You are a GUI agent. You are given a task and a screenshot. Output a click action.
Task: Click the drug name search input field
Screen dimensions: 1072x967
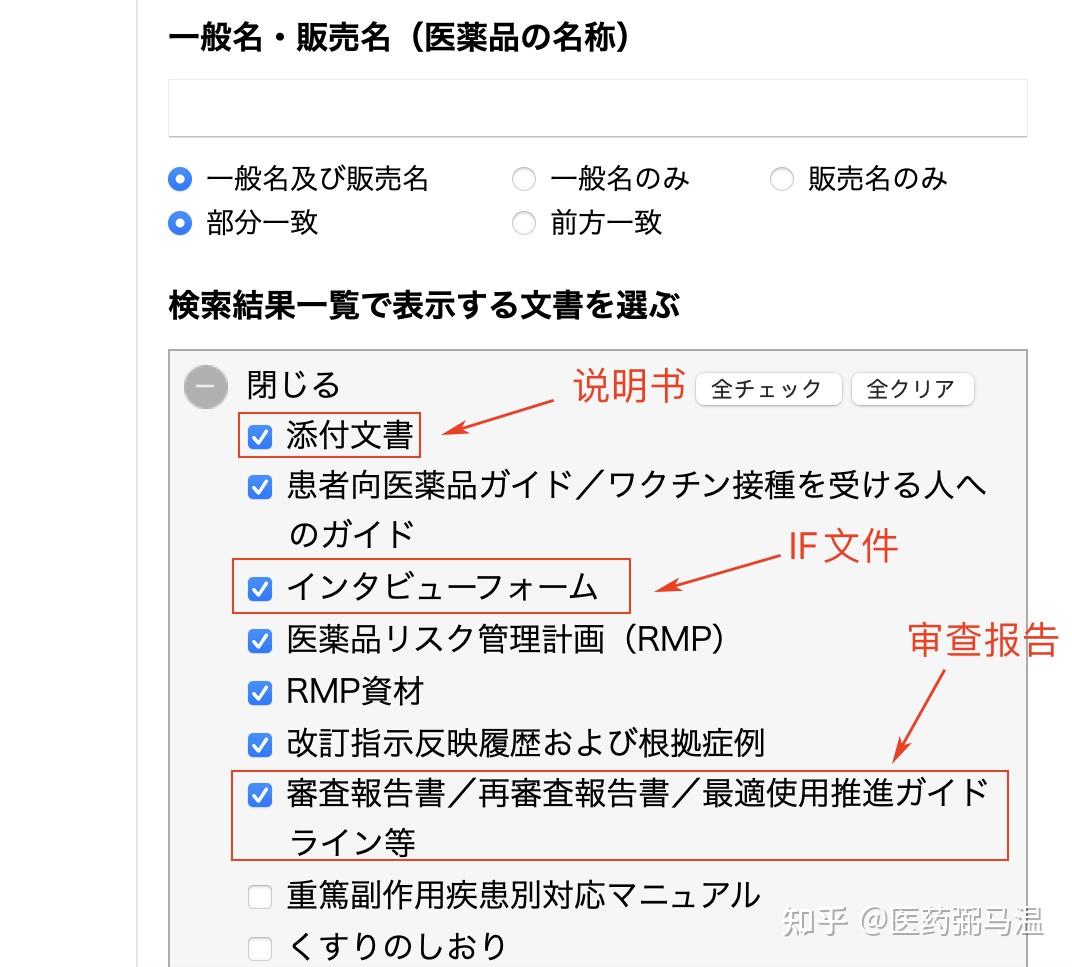pos(597,107)
